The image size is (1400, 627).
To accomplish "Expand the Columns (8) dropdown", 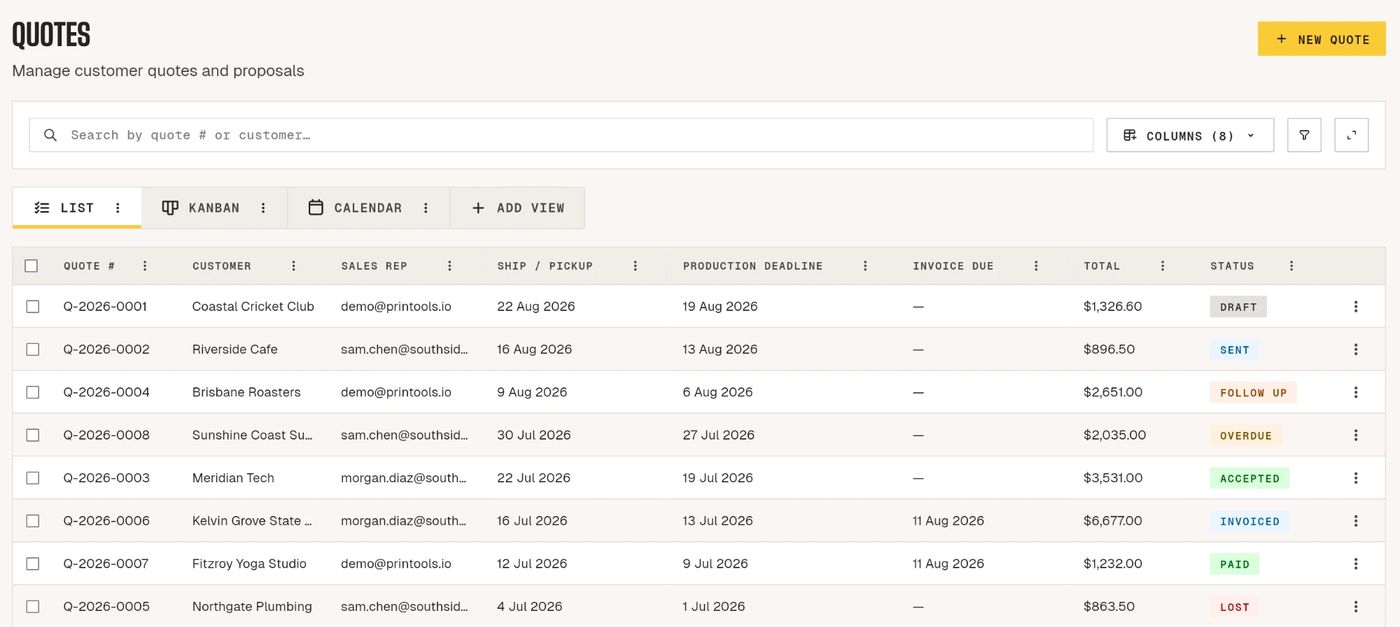I will point(1190,135).
